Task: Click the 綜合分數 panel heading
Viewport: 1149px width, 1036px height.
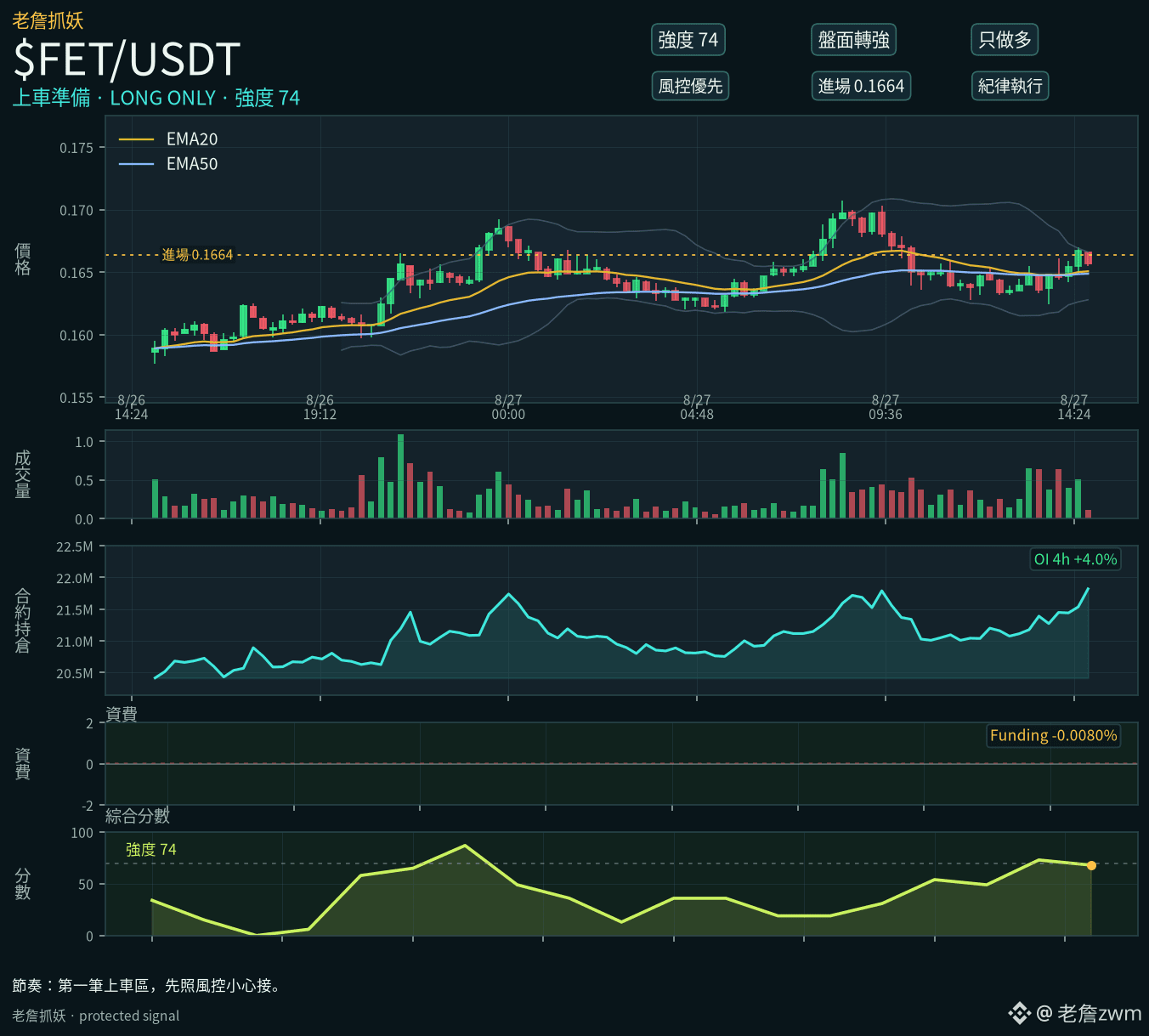Action: [138, 816]
